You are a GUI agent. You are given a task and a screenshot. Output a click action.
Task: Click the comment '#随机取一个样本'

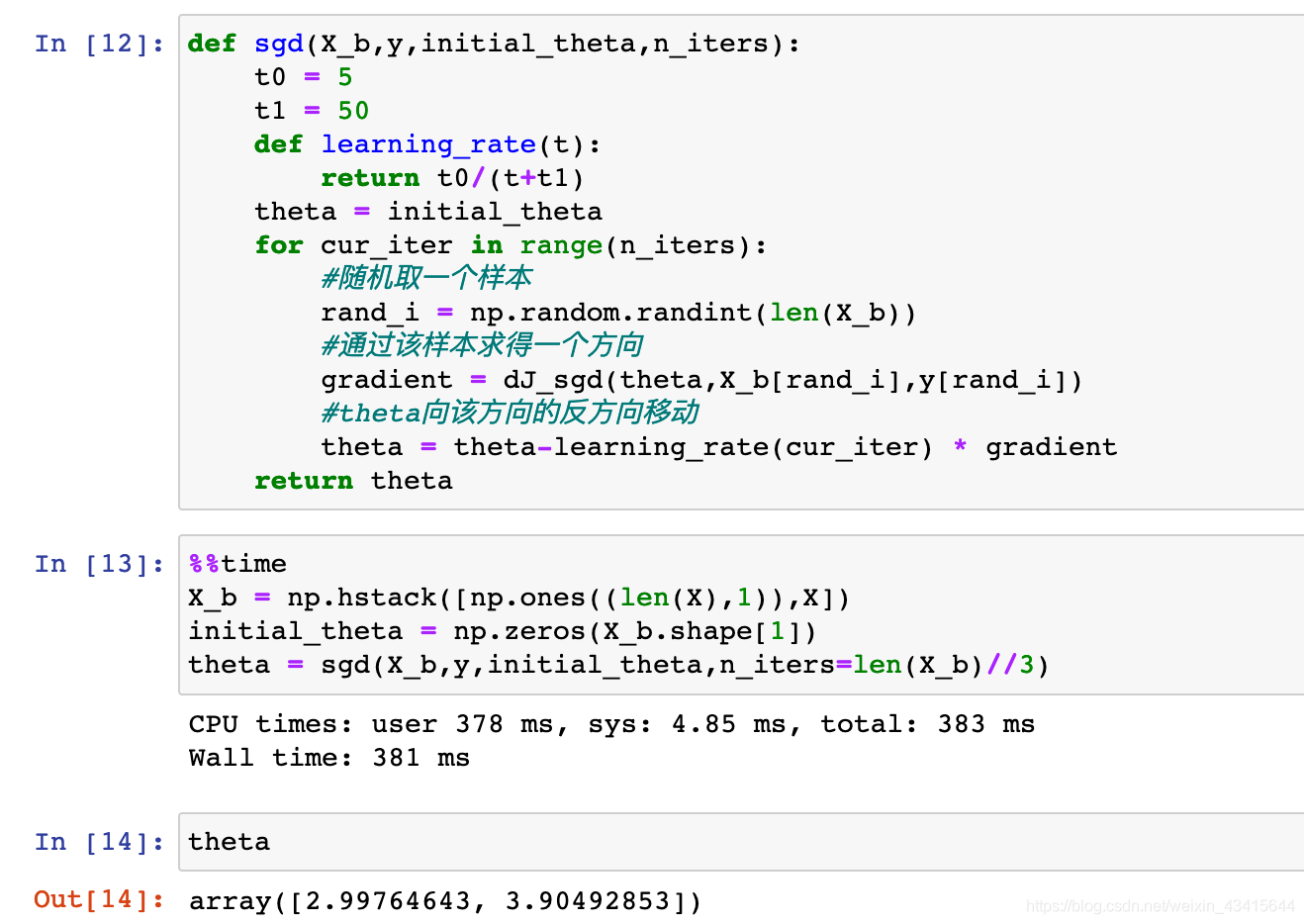[427, 278]
